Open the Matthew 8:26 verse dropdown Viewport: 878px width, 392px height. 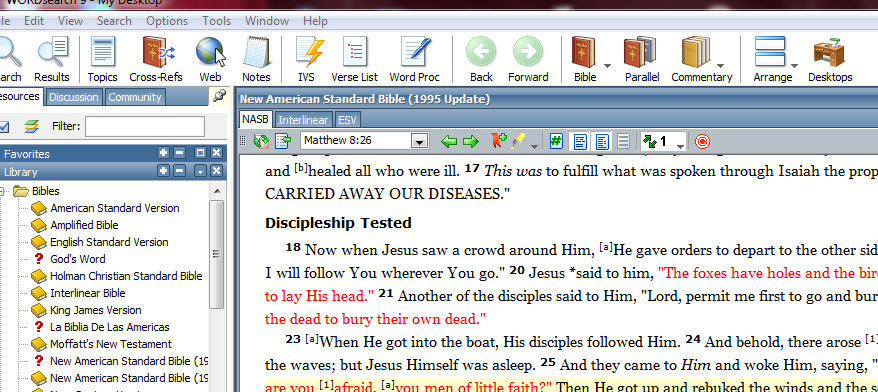(420, 141)
